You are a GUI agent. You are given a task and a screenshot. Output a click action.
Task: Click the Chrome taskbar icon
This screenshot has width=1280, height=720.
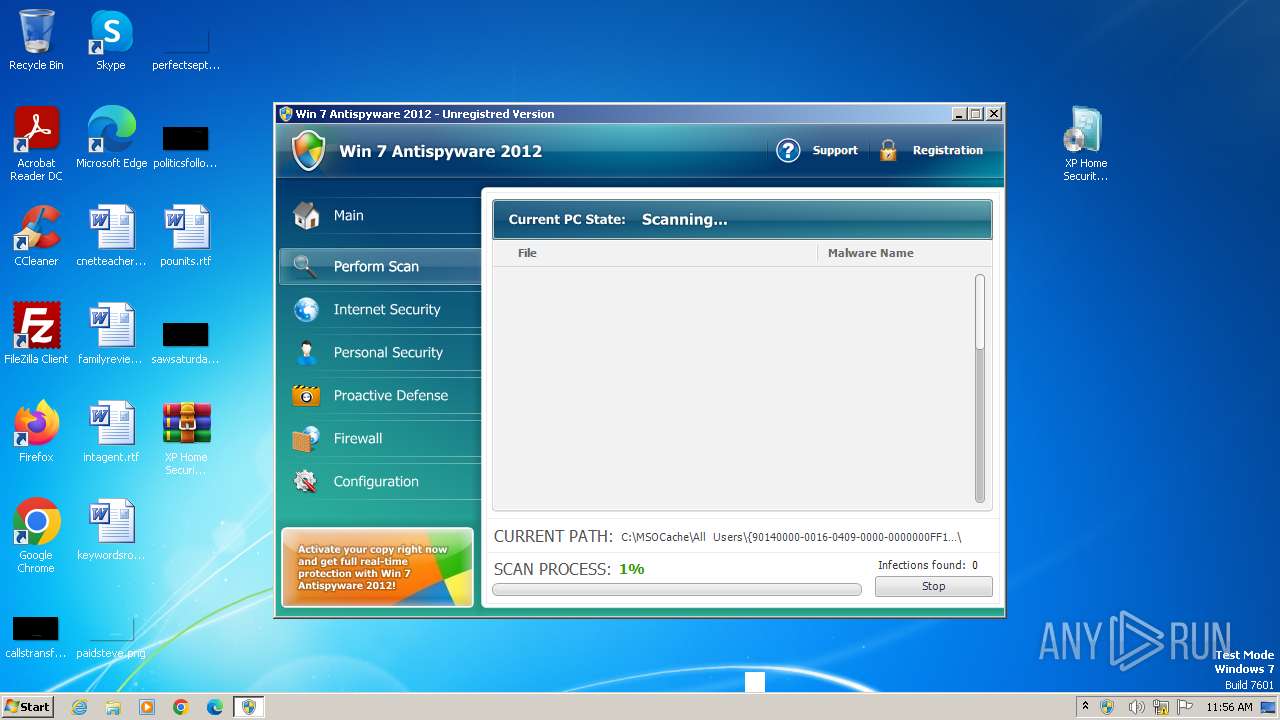pos(181,707)
